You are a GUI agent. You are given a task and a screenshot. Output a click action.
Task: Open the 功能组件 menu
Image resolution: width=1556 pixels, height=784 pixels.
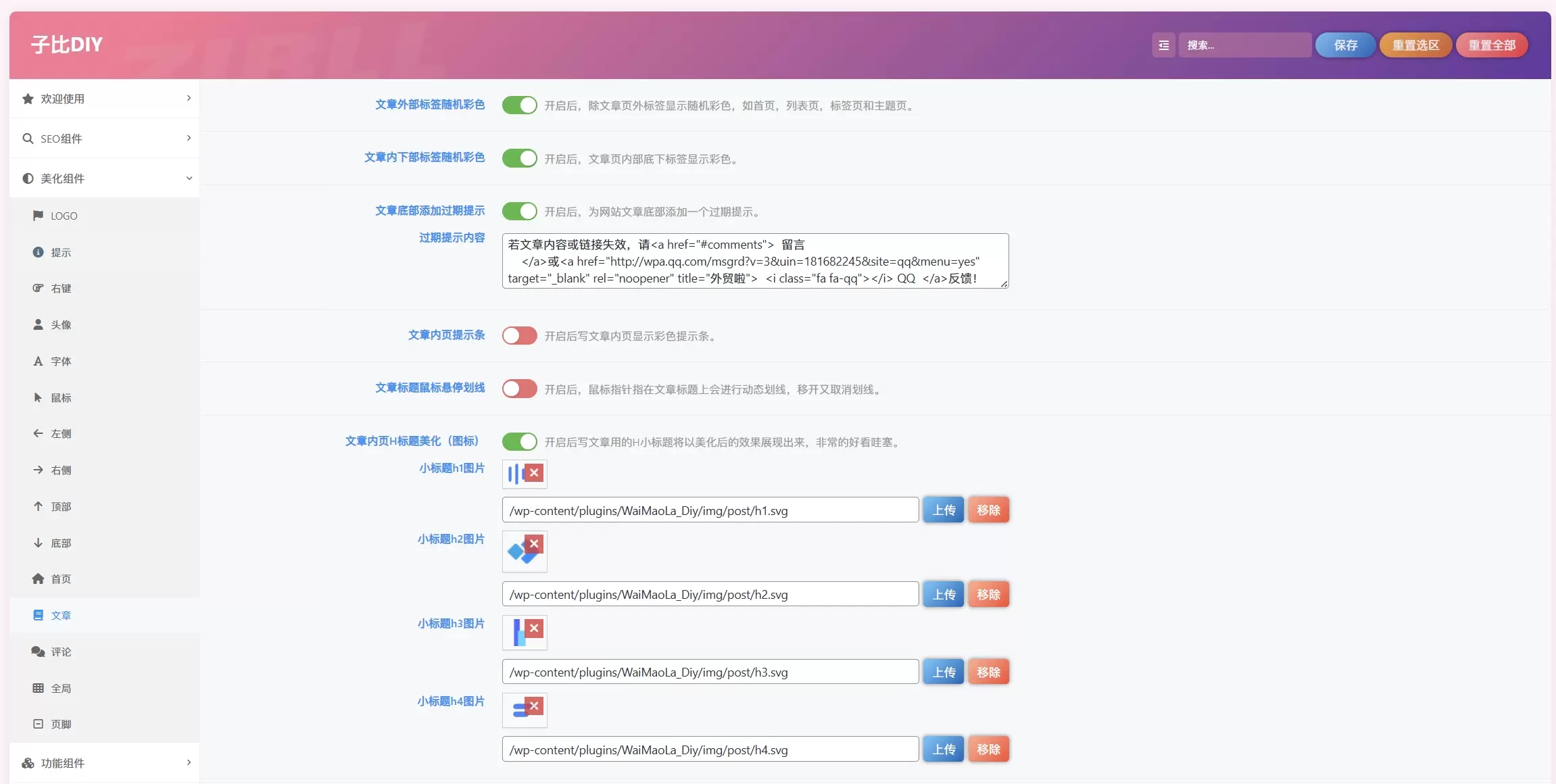pos(105,763)
